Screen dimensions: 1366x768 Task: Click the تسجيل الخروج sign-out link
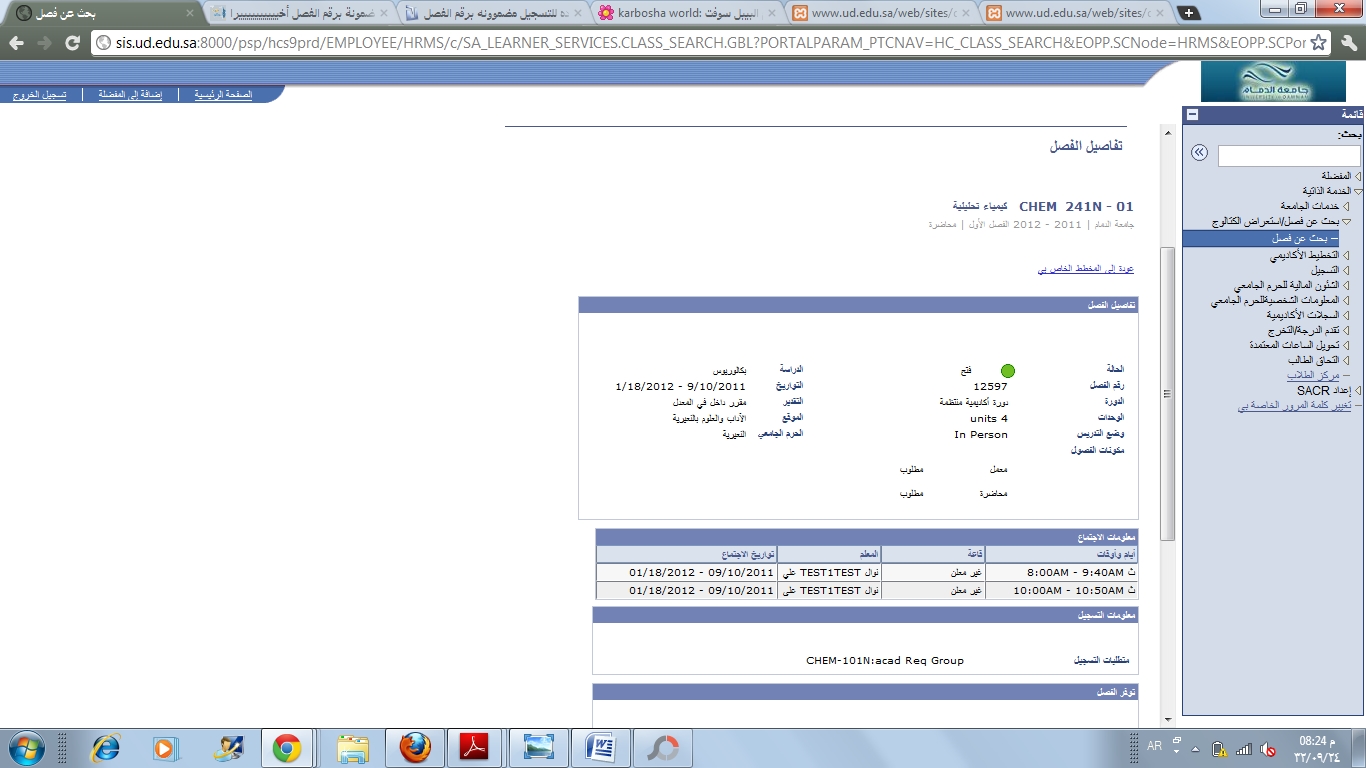click(x=40, y=95)
